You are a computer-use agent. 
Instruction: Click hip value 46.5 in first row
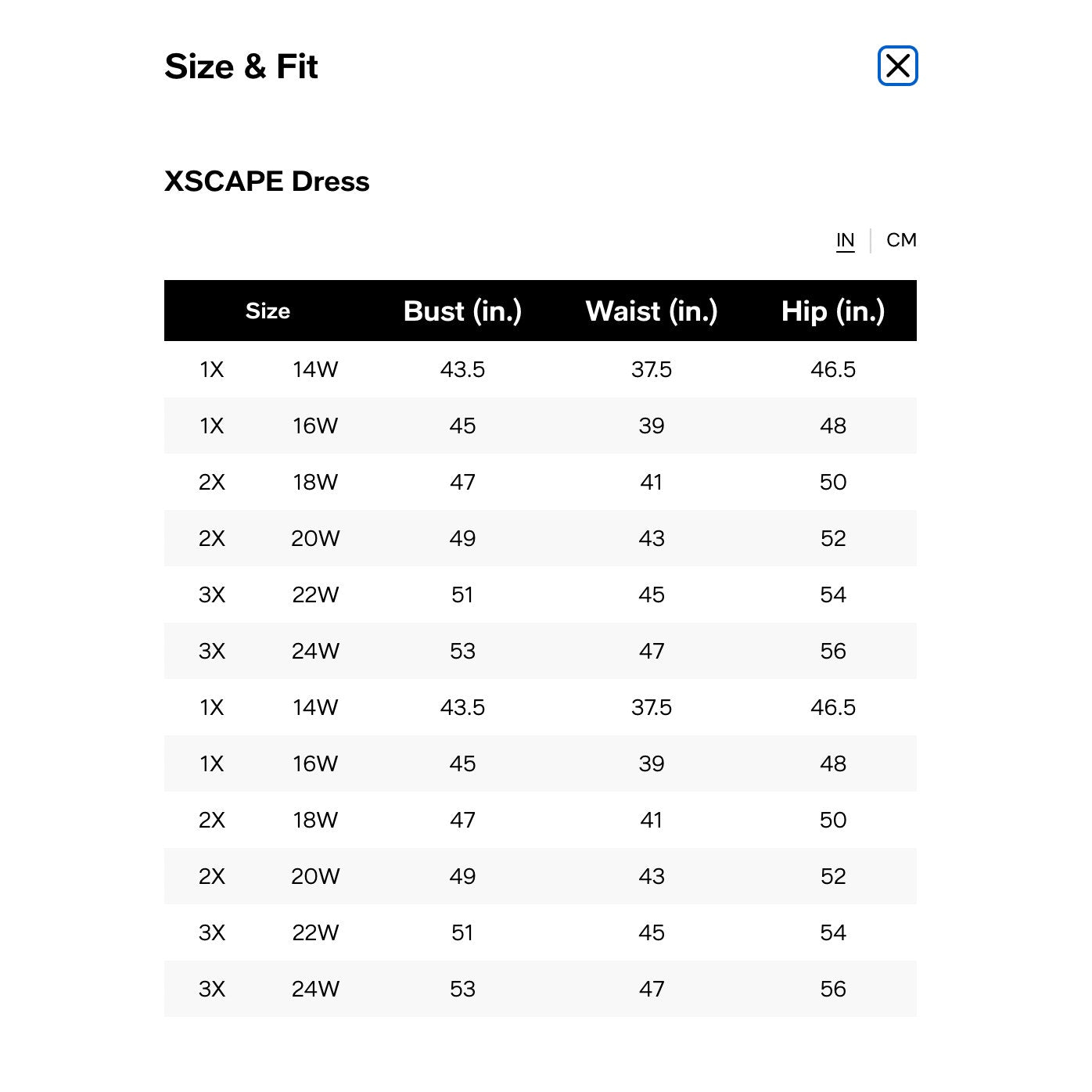[833, 369]
